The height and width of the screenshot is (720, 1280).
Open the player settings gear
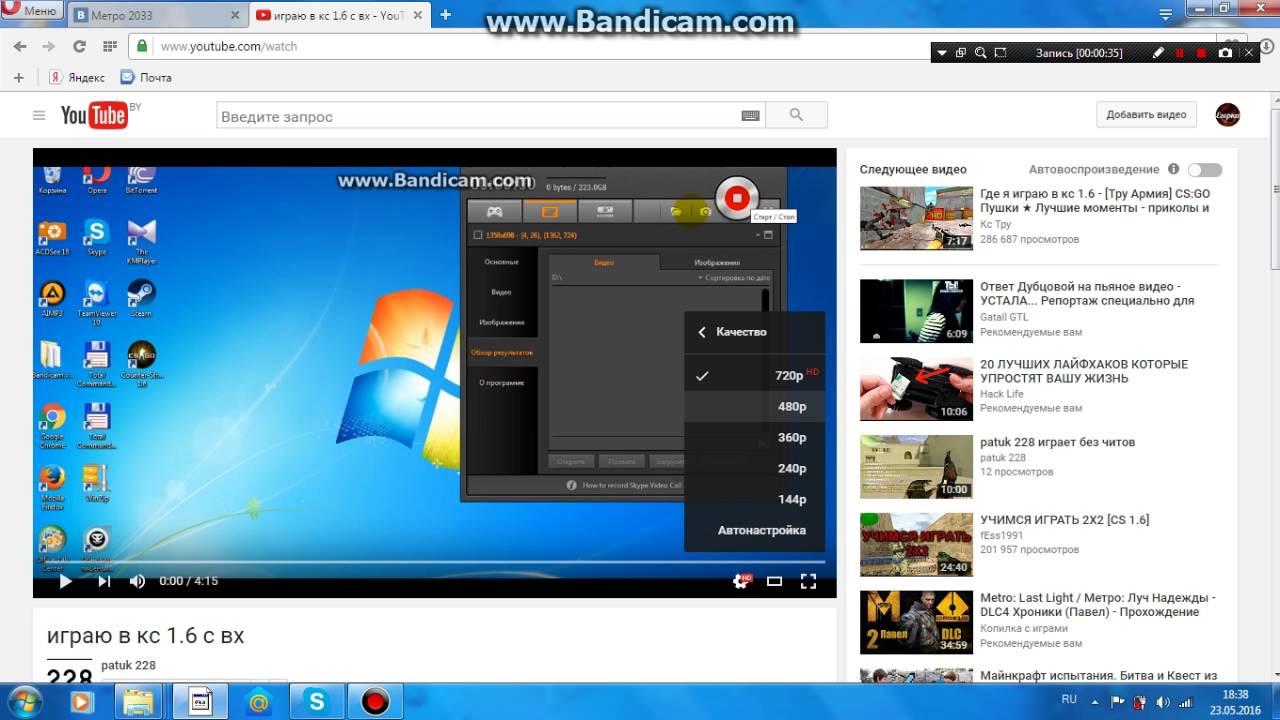point(741,581)
